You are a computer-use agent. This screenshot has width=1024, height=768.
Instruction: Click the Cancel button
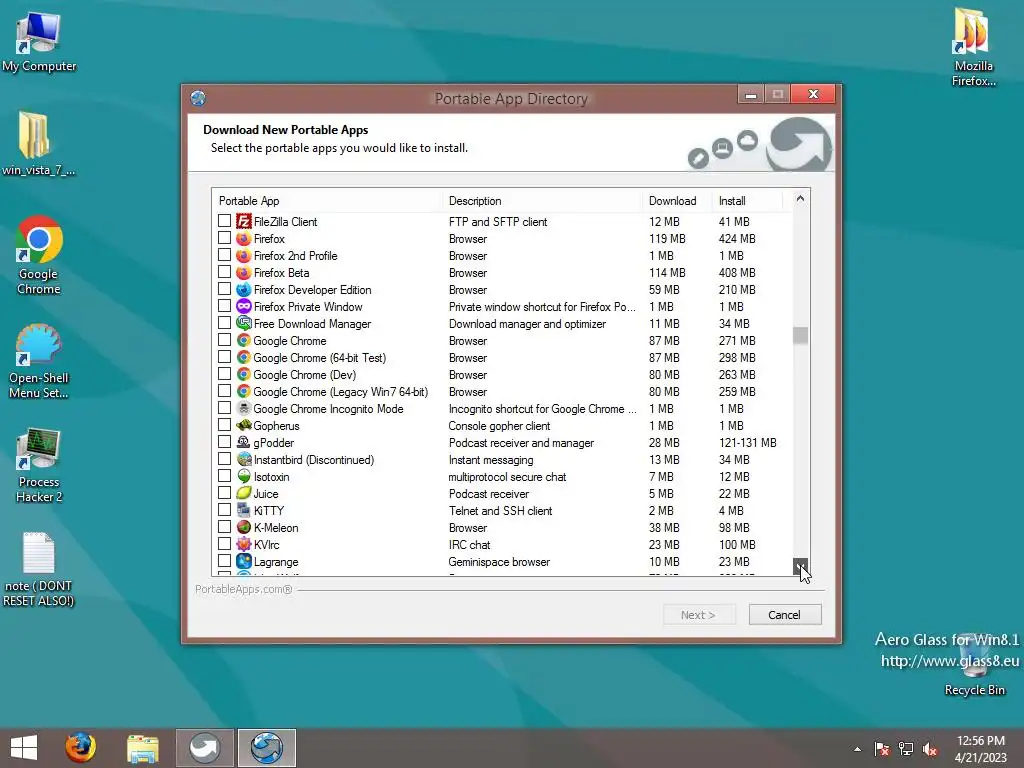point(784,615)
